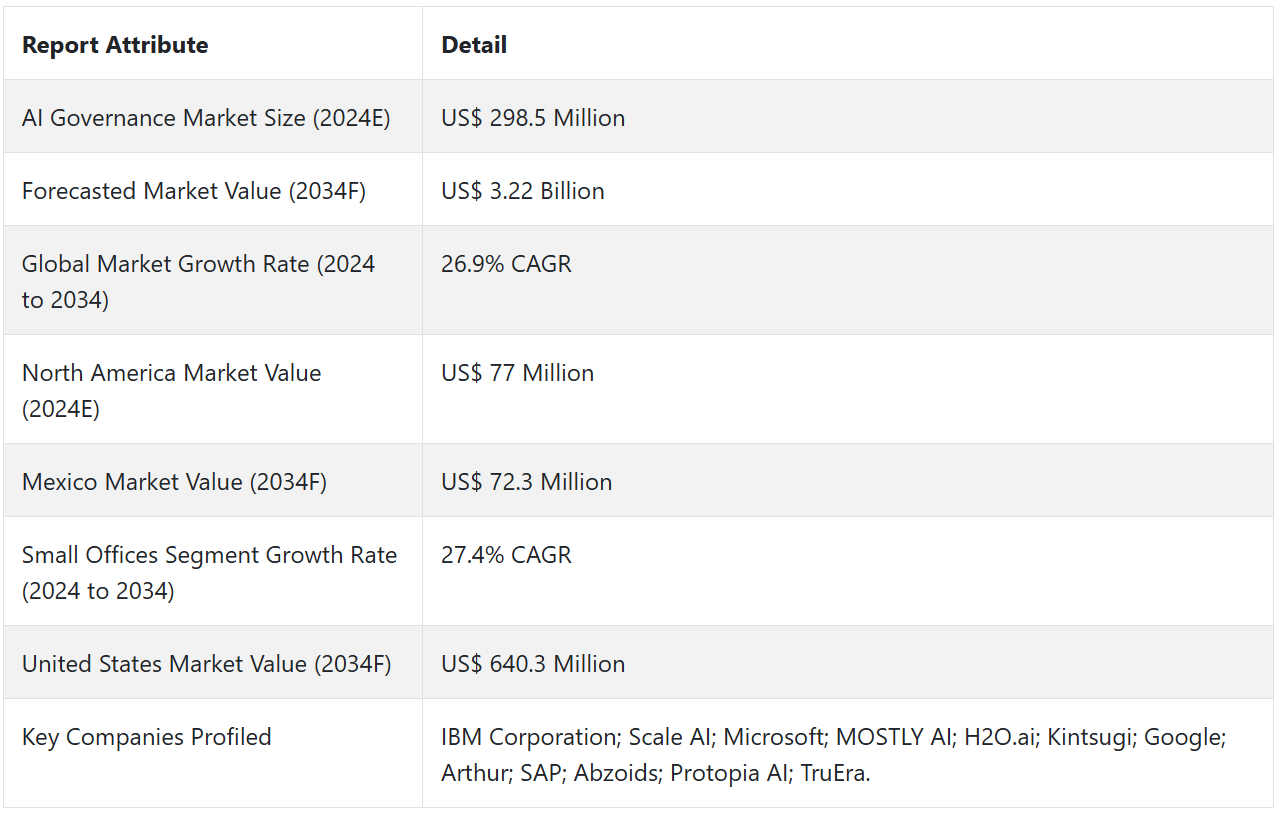Image resolution: width=1283 pixels, height=819 pixels.
Task: Click the "26.9% CAGR" value
Action: pos(506,264)
